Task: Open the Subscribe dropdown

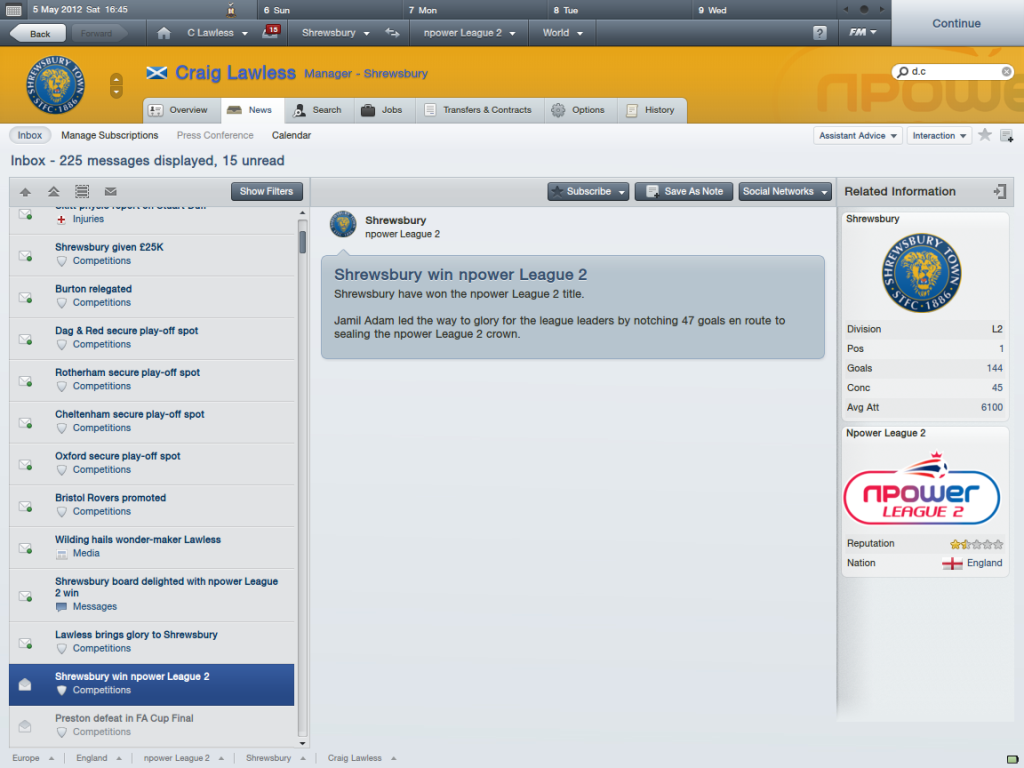Action: (588, 191)
